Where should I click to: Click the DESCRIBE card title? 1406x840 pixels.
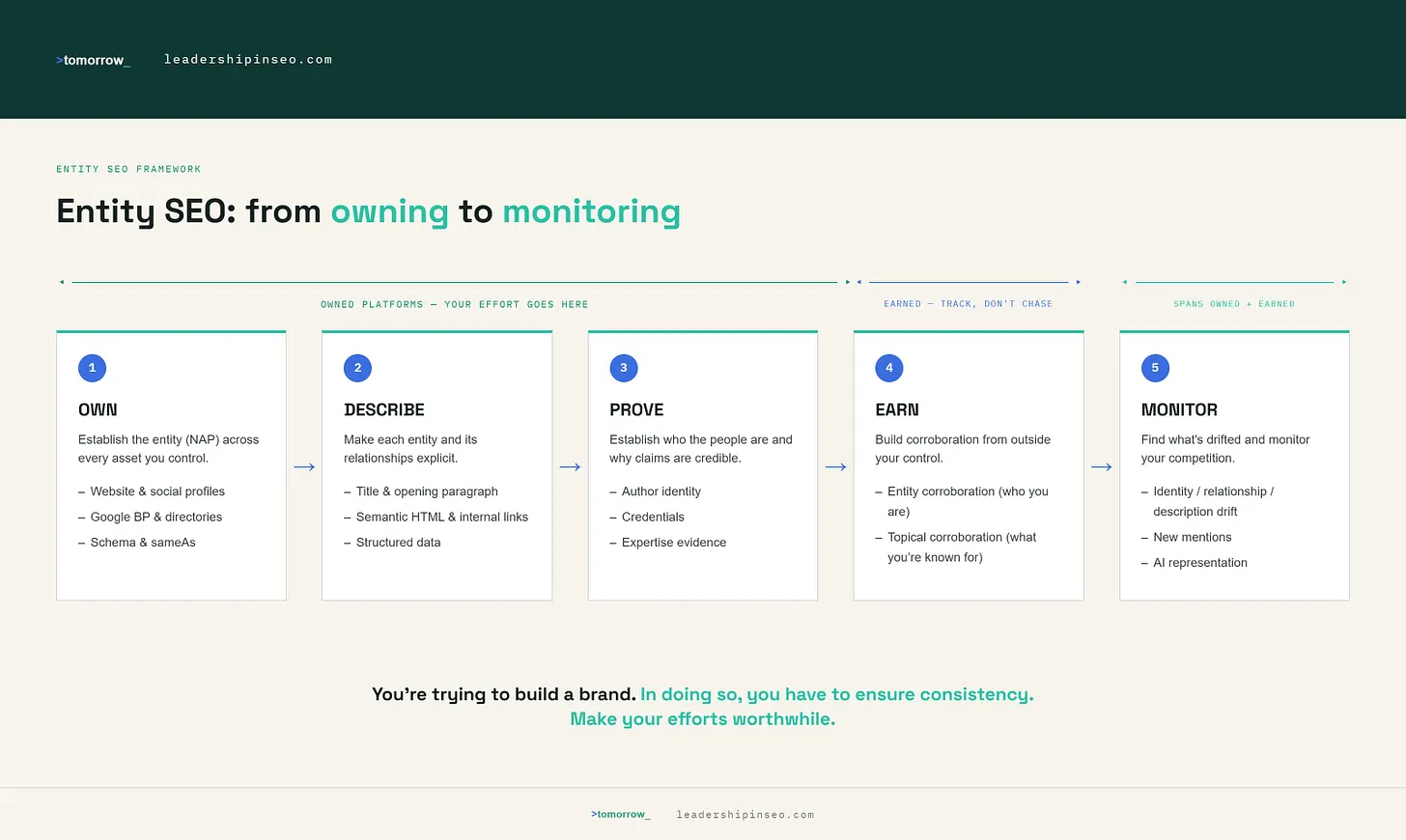point(384,410)
